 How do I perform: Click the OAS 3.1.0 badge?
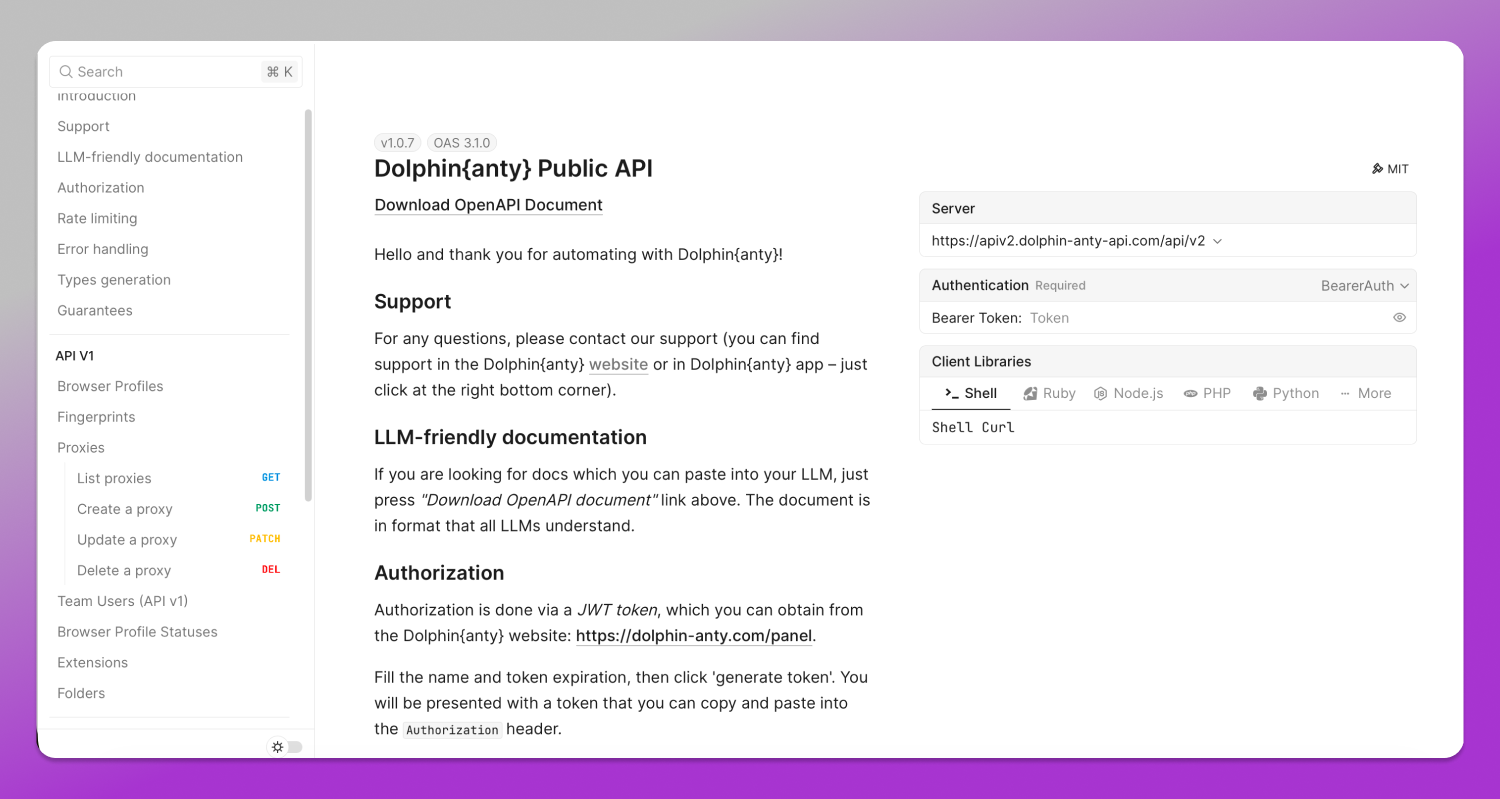(x=462, y=143)
